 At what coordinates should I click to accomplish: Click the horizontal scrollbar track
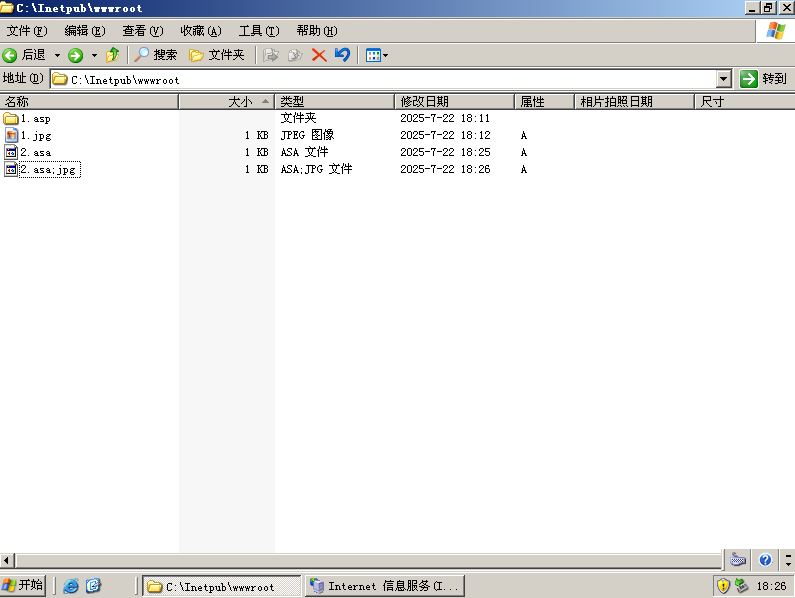tap(368, 560)
